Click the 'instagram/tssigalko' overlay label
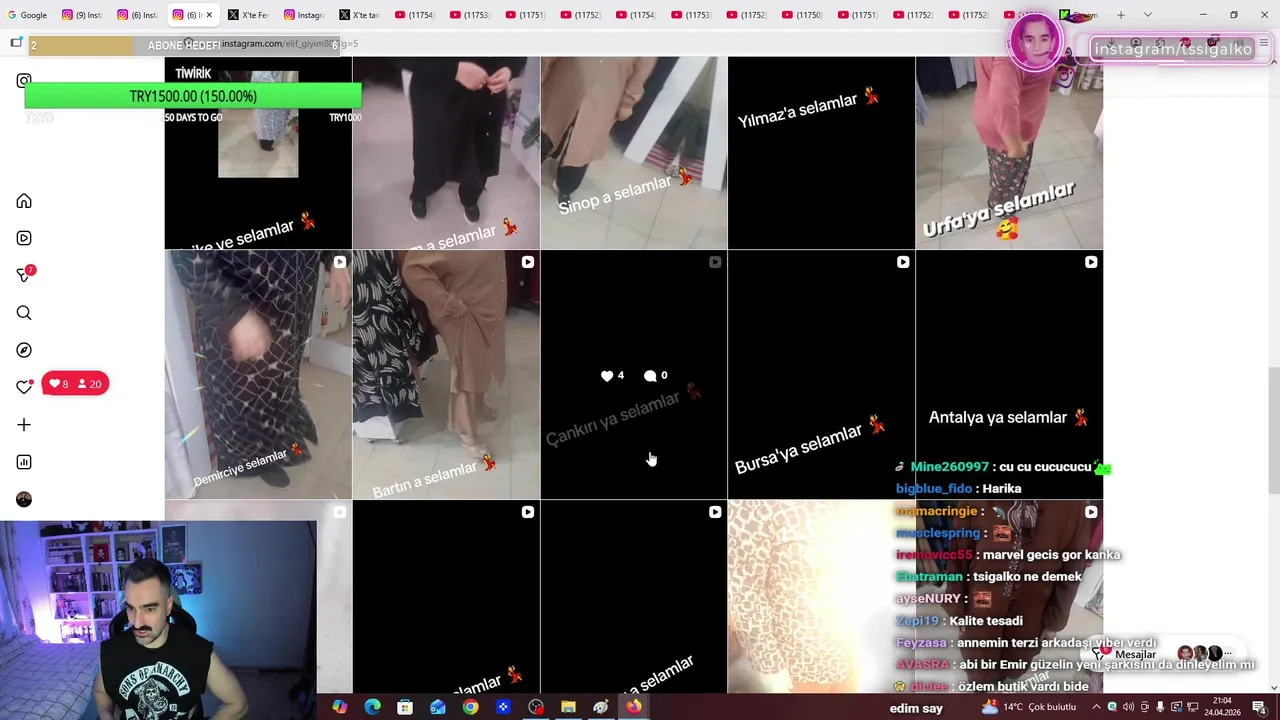 click(1173, 49)
